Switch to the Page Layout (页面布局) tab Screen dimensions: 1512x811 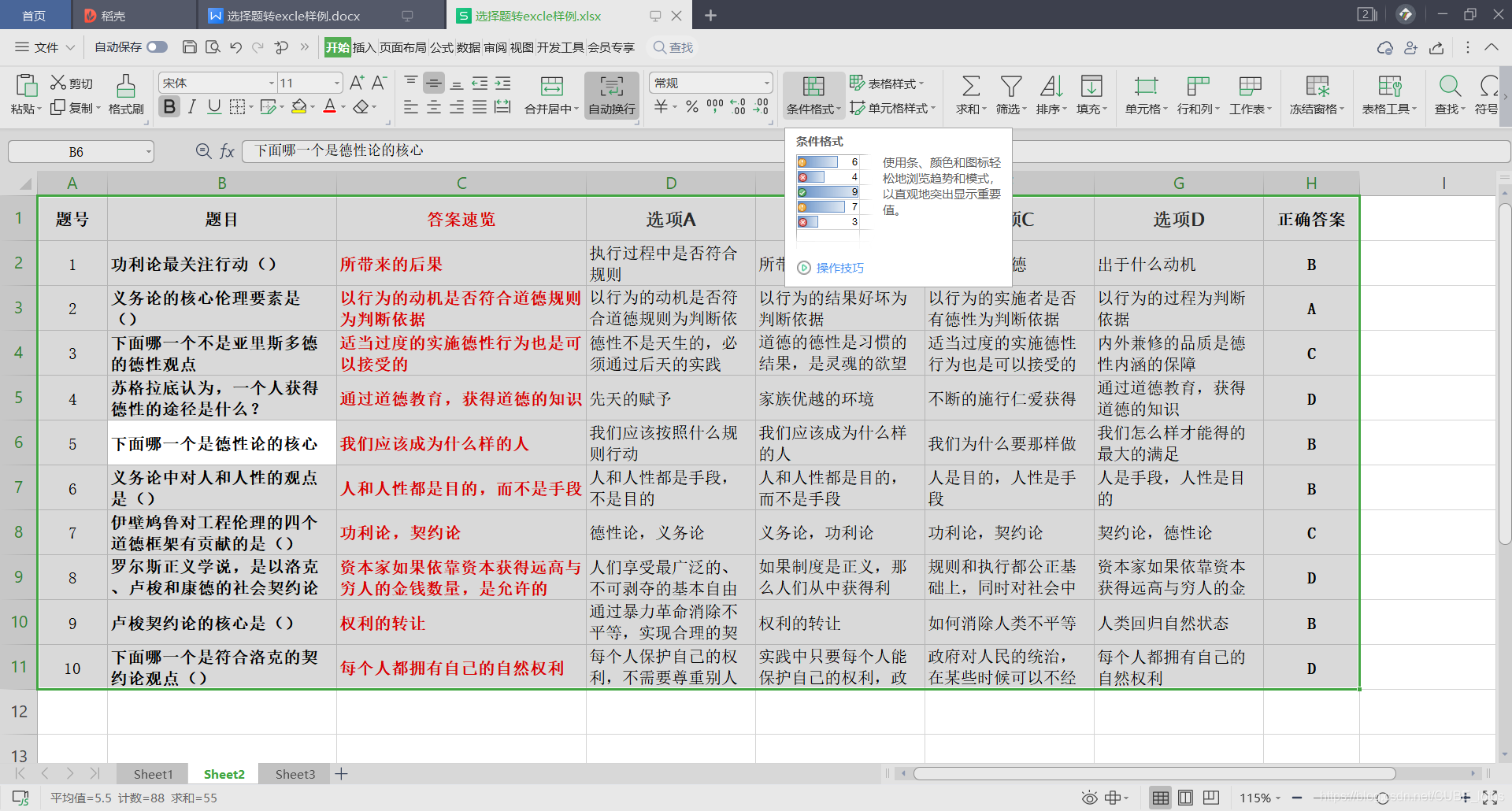click(x=402, y=47)
